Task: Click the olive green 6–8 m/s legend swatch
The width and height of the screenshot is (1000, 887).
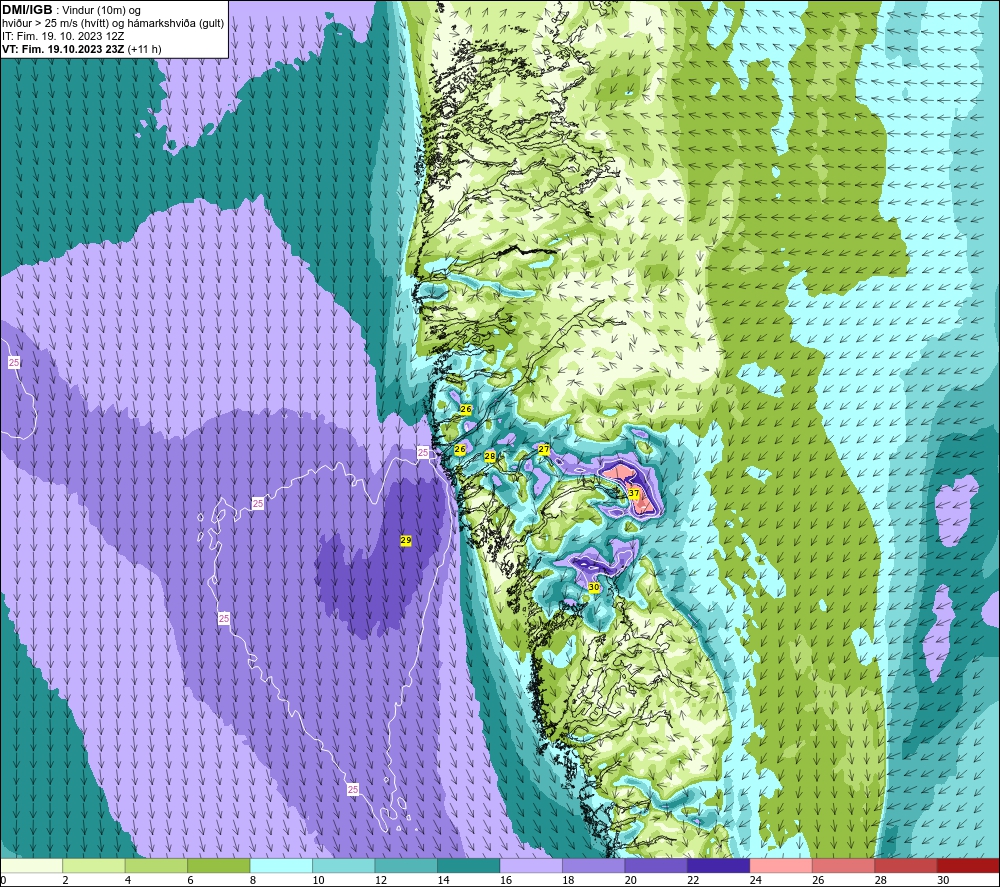Action: pyautogui.click(x=219, y=866)
